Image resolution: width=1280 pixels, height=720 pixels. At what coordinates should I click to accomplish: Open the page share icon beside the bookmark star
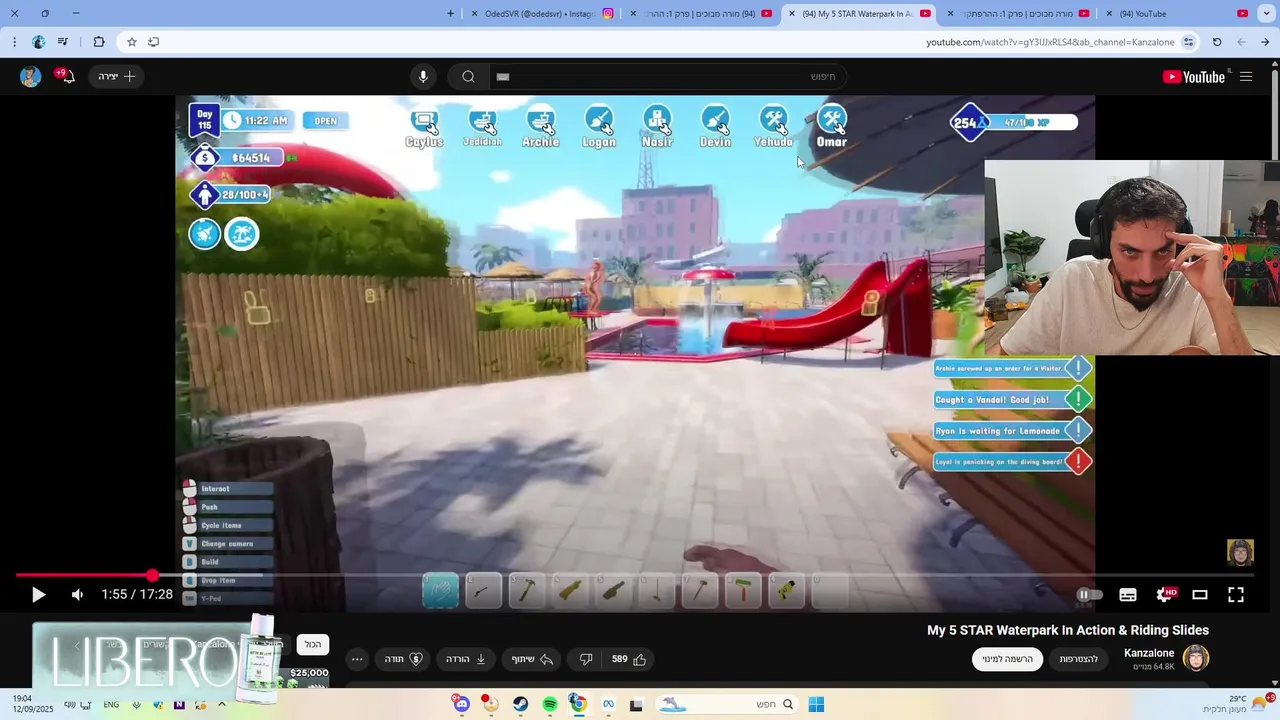pyautogui.click(x=153, y=42)
